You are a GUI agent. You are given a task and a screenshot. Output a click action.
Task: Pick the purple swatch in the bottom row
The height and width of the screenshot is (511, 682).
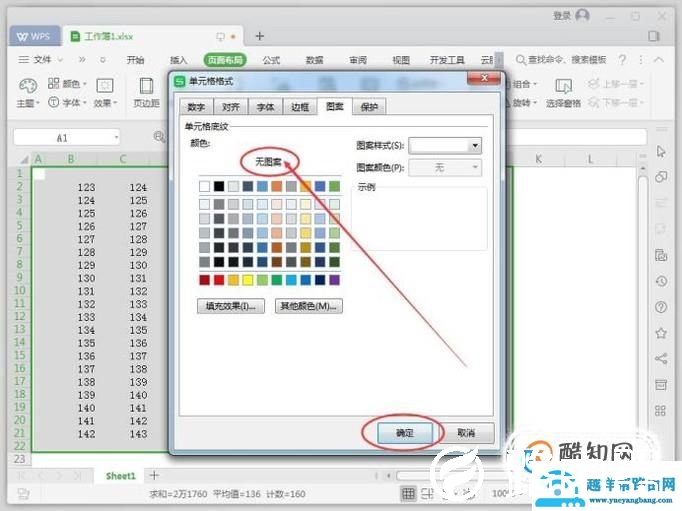334,280
